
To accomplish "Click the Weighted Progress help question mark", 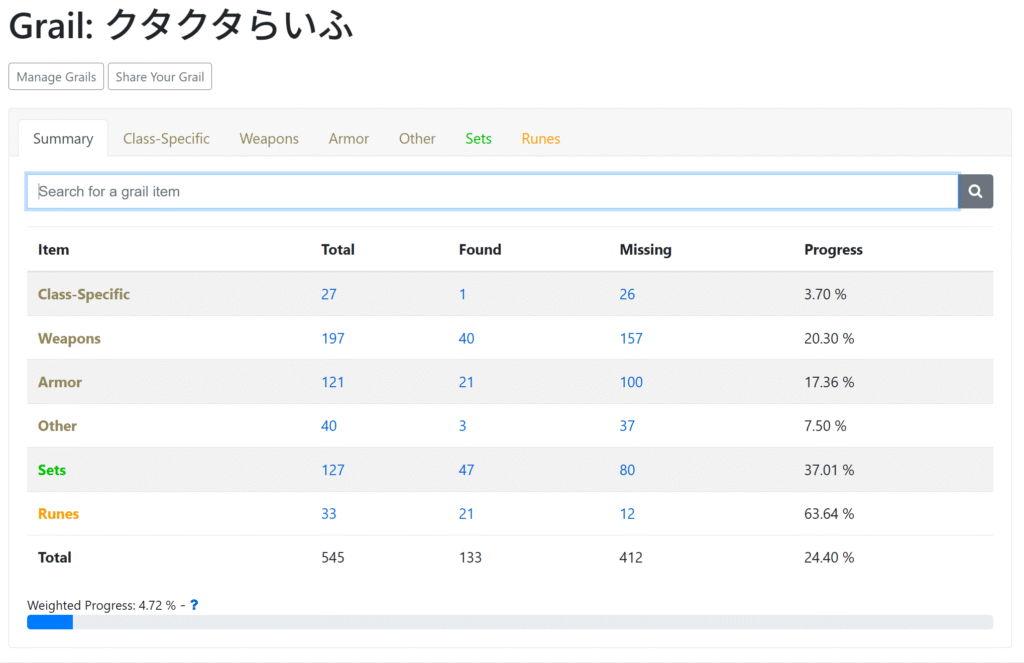I will tap(194, 605).
